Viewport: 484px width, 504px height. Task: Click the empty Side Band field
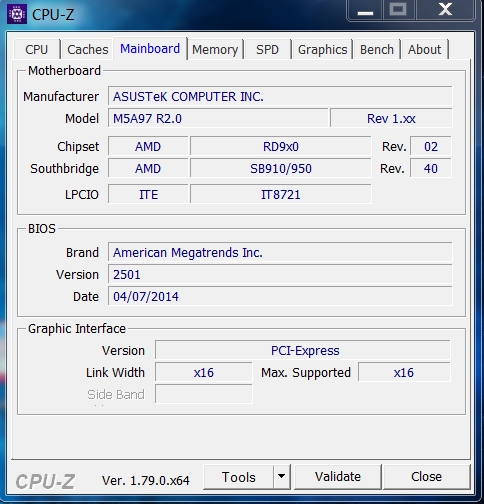tap(204, 394)
